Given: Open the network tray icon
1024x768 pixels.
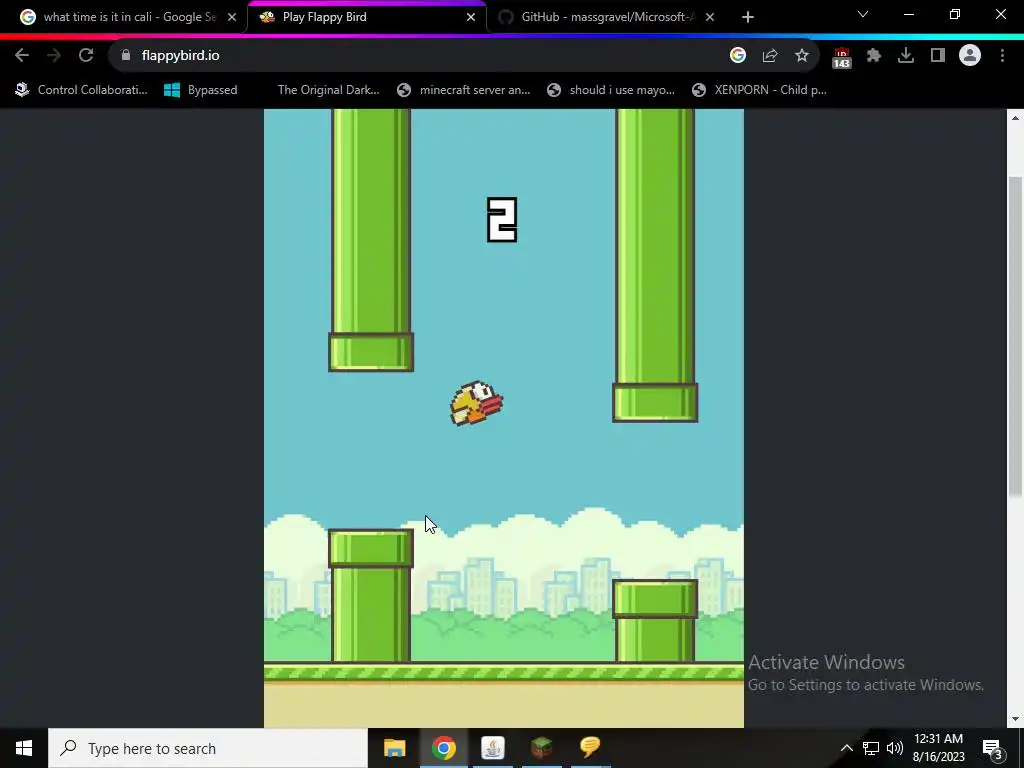Looking at the screenshot, I should 871,748.
